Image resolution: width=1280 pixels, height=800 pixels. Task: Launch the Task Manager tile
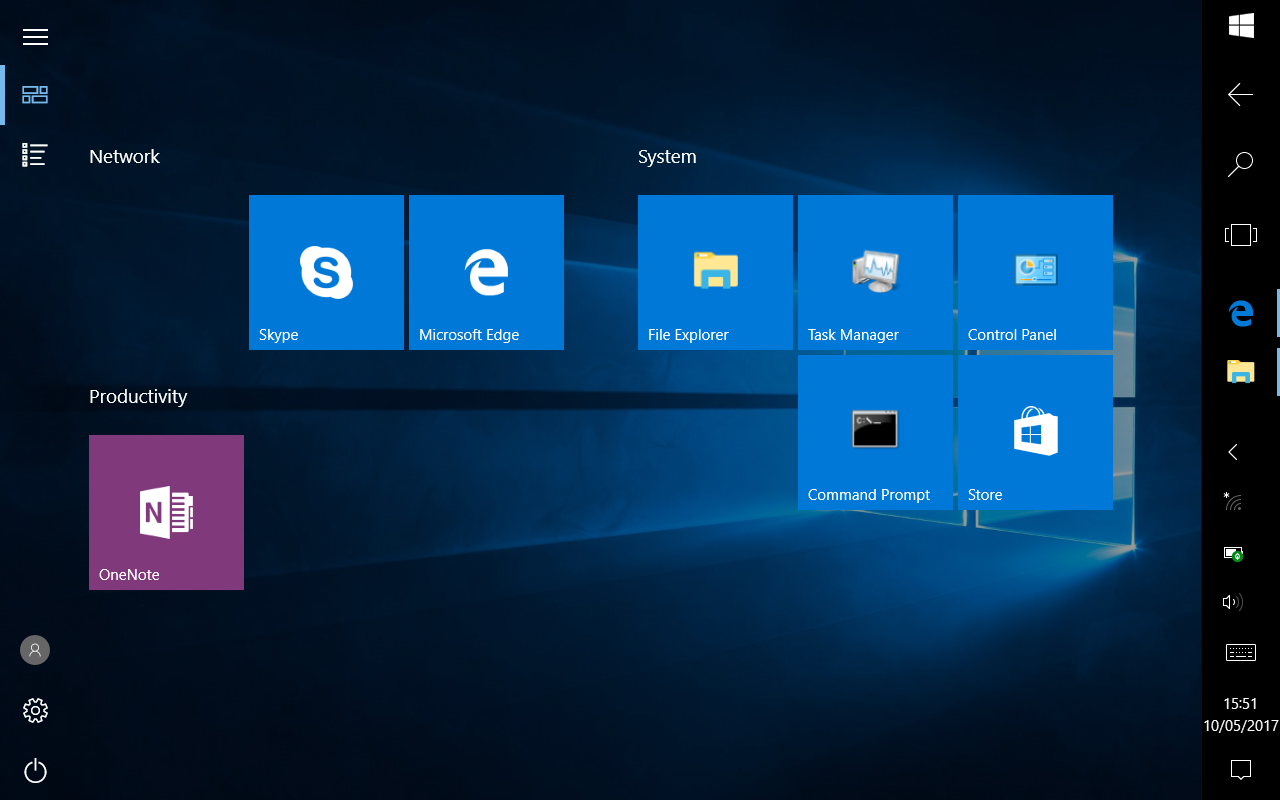click(x=875, y=272)
